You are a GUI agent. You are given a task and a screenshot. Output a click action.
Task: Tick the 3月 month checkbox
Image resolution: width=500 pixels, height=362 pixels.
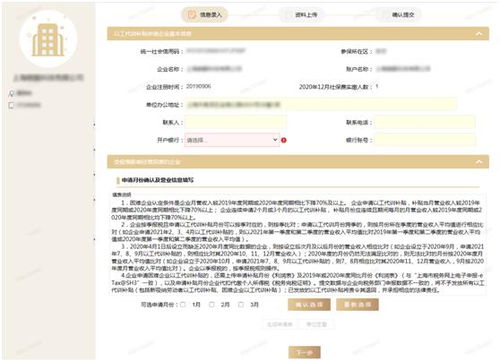coord(241,304)
